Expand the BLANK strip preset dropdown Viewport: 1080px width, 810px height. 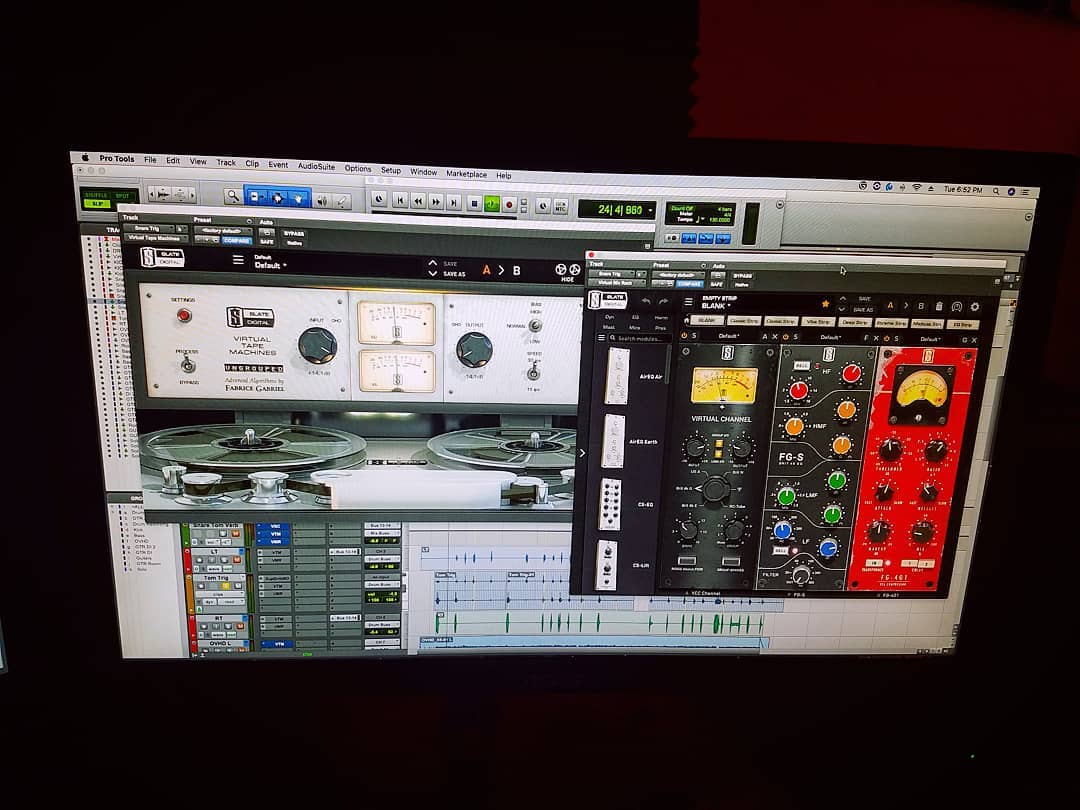click(728, 306)
